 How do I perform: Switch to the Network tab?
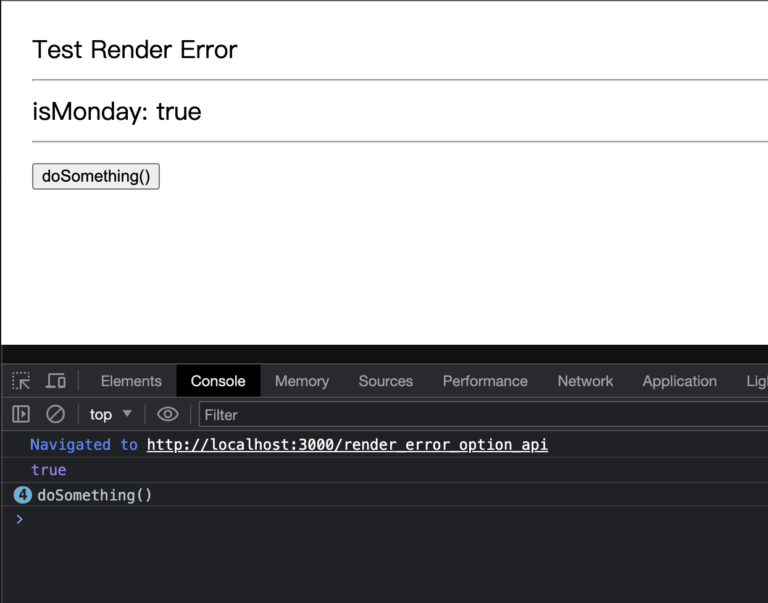(x=585, y=381)
